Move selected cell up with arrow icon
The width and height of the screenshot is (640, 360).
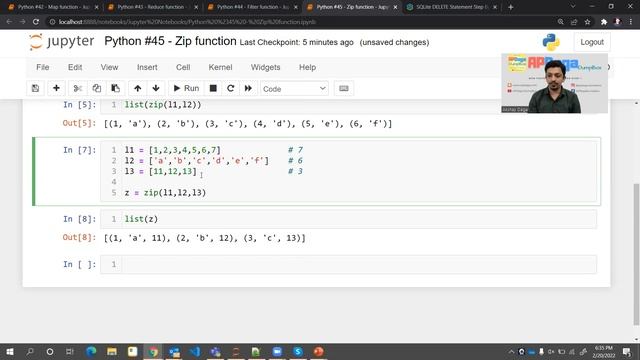(138, 88)
